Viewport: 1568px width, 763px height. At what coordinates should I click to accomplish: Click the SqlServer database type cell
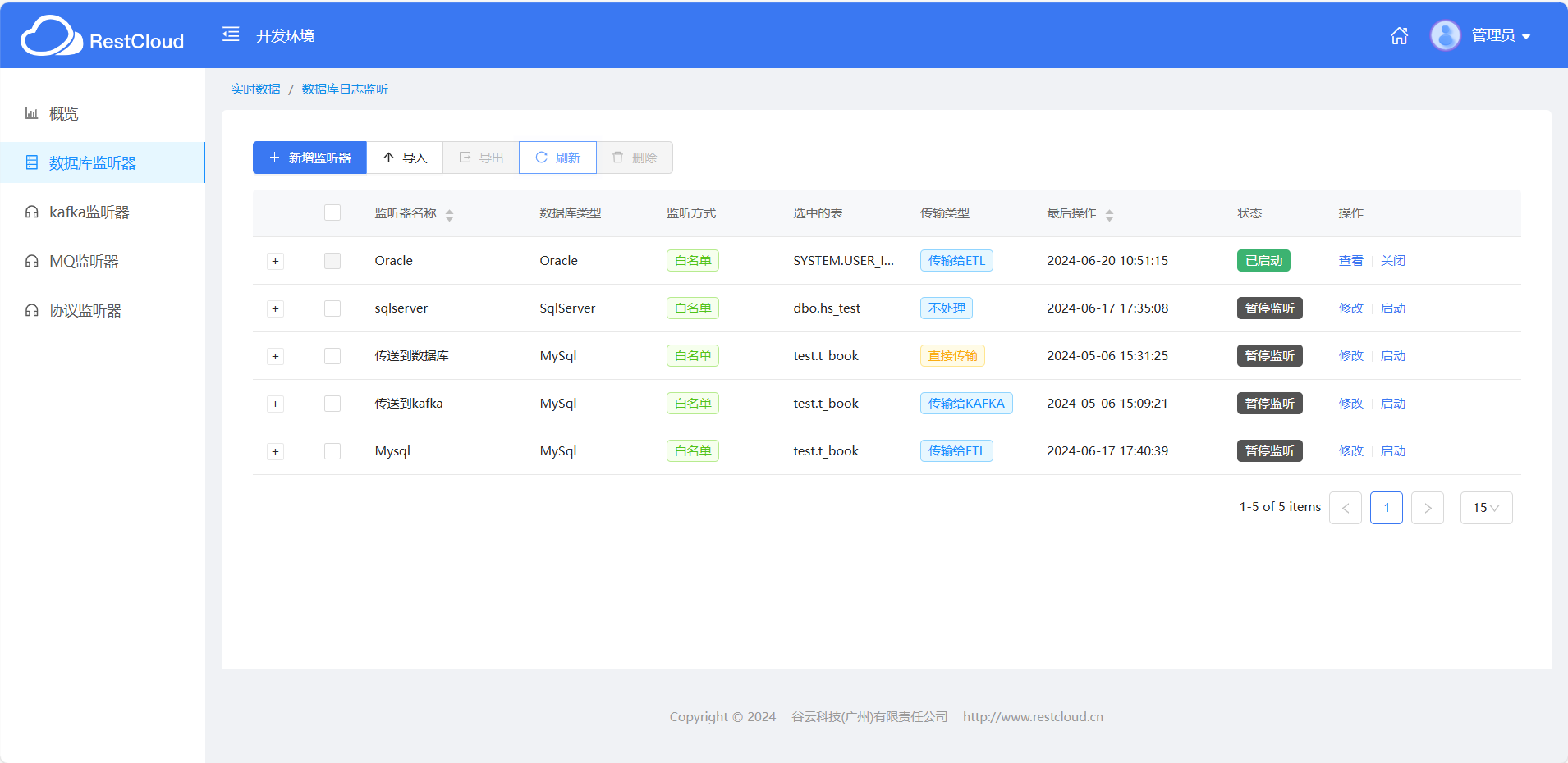coord(567,308)
